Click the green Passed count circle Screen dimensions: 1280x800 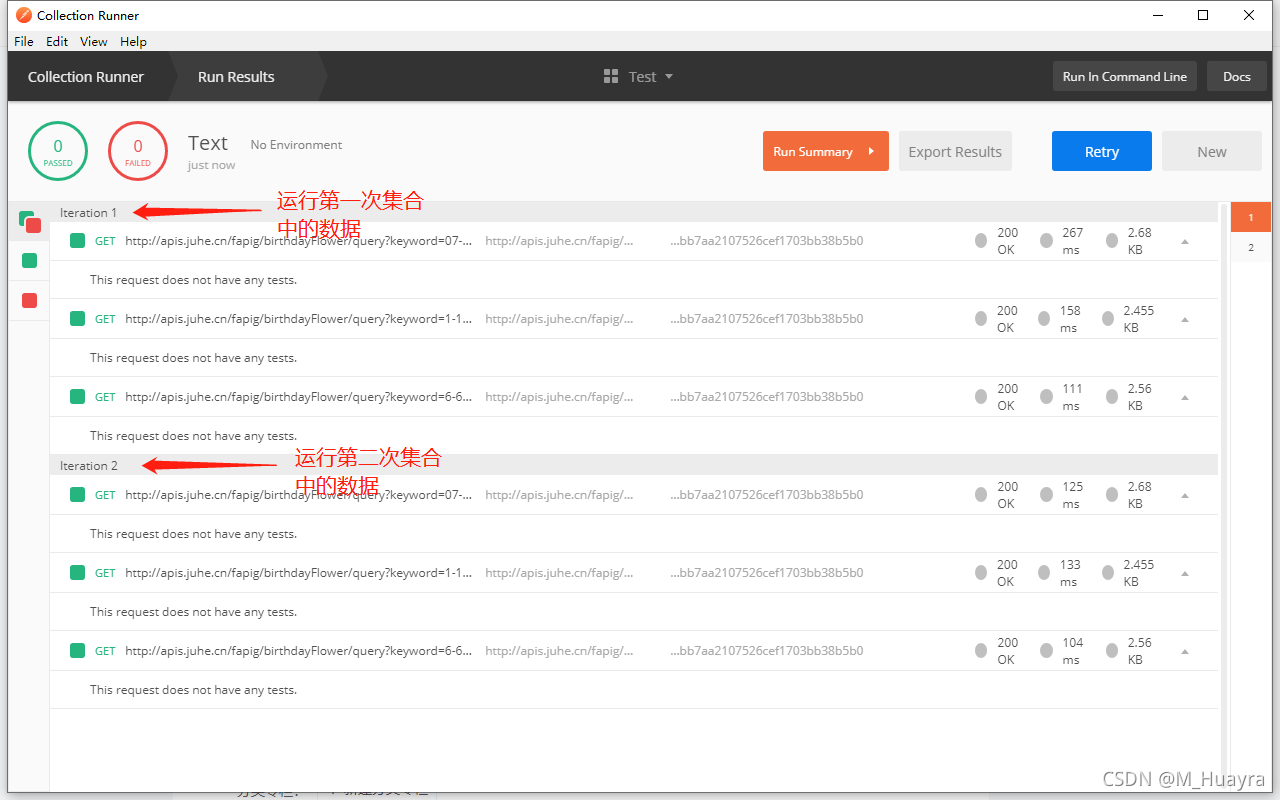pyautogui.click(x=58, y=152)
